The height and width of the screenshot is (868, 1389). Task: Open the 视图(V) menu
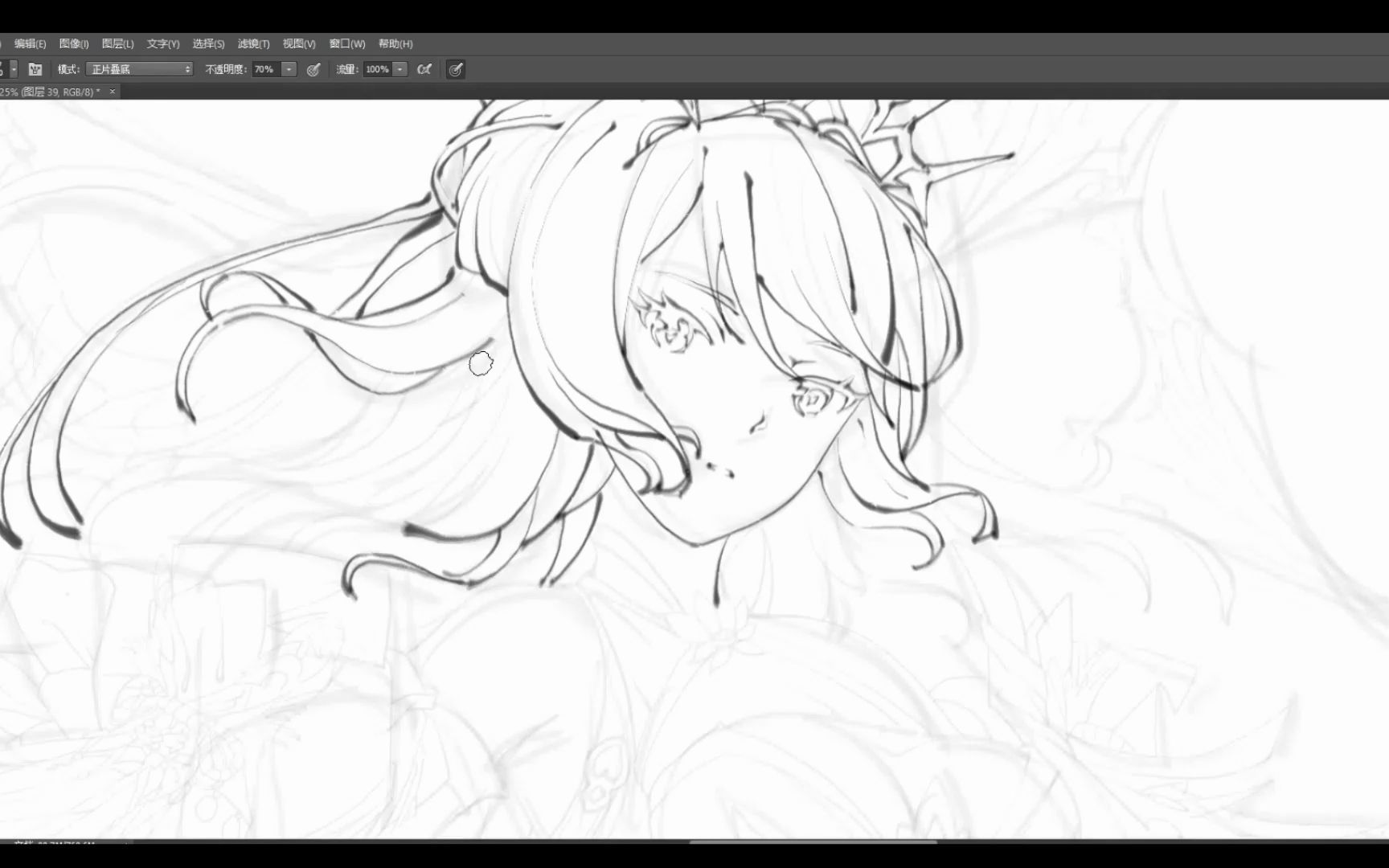299,44
